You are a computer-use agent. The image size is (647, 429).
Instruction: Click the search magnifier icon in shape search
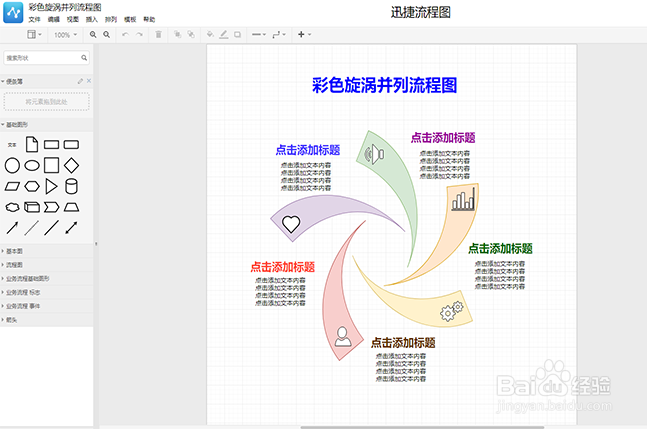coord(84,58)
